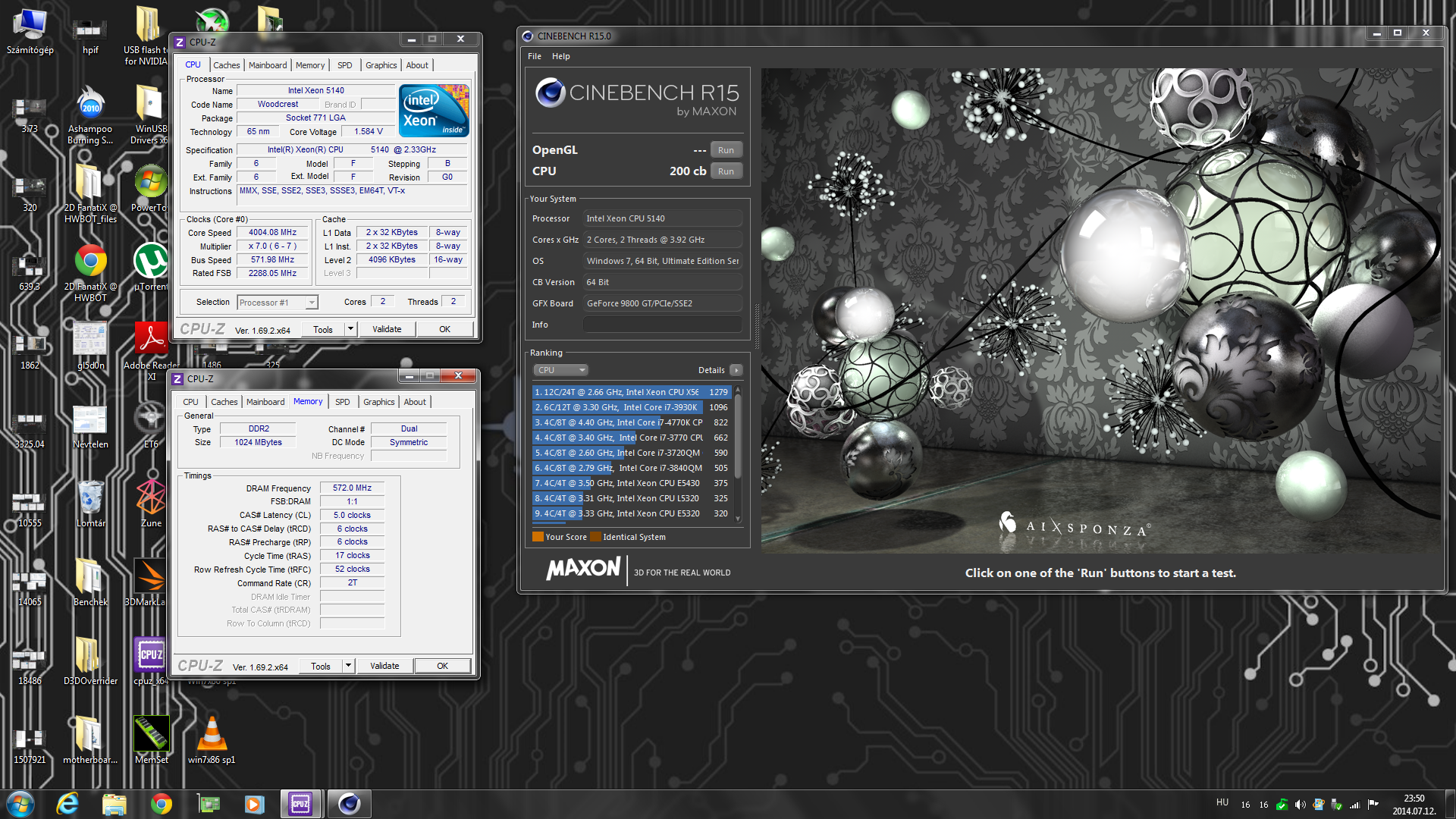This screenshot has height=819, width=1456.
Task: Run the OpenGL benchmark
Action: click(726, 150)
